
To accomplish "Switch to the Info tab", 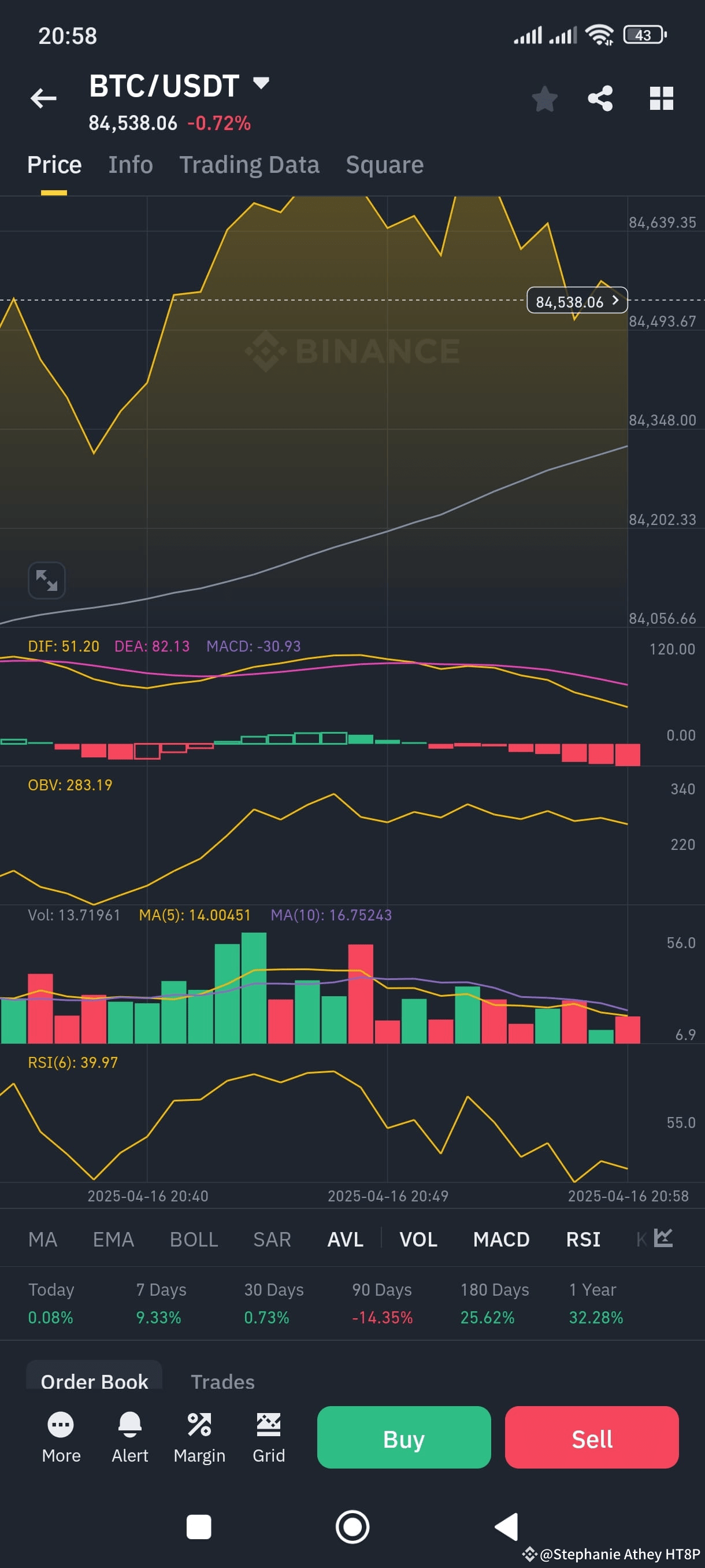I will click(x=130, y=165).
